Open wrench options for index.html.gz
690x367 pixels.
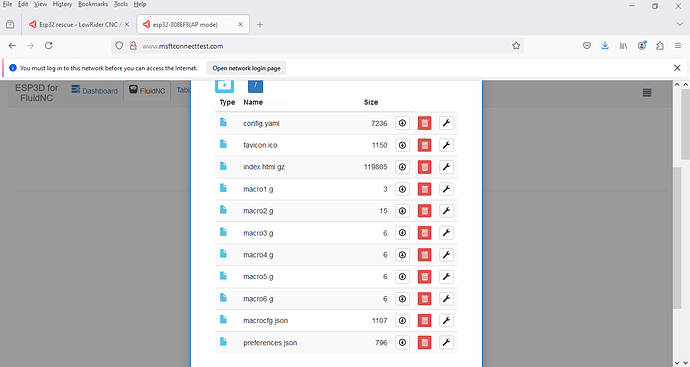tap(446, 167)
